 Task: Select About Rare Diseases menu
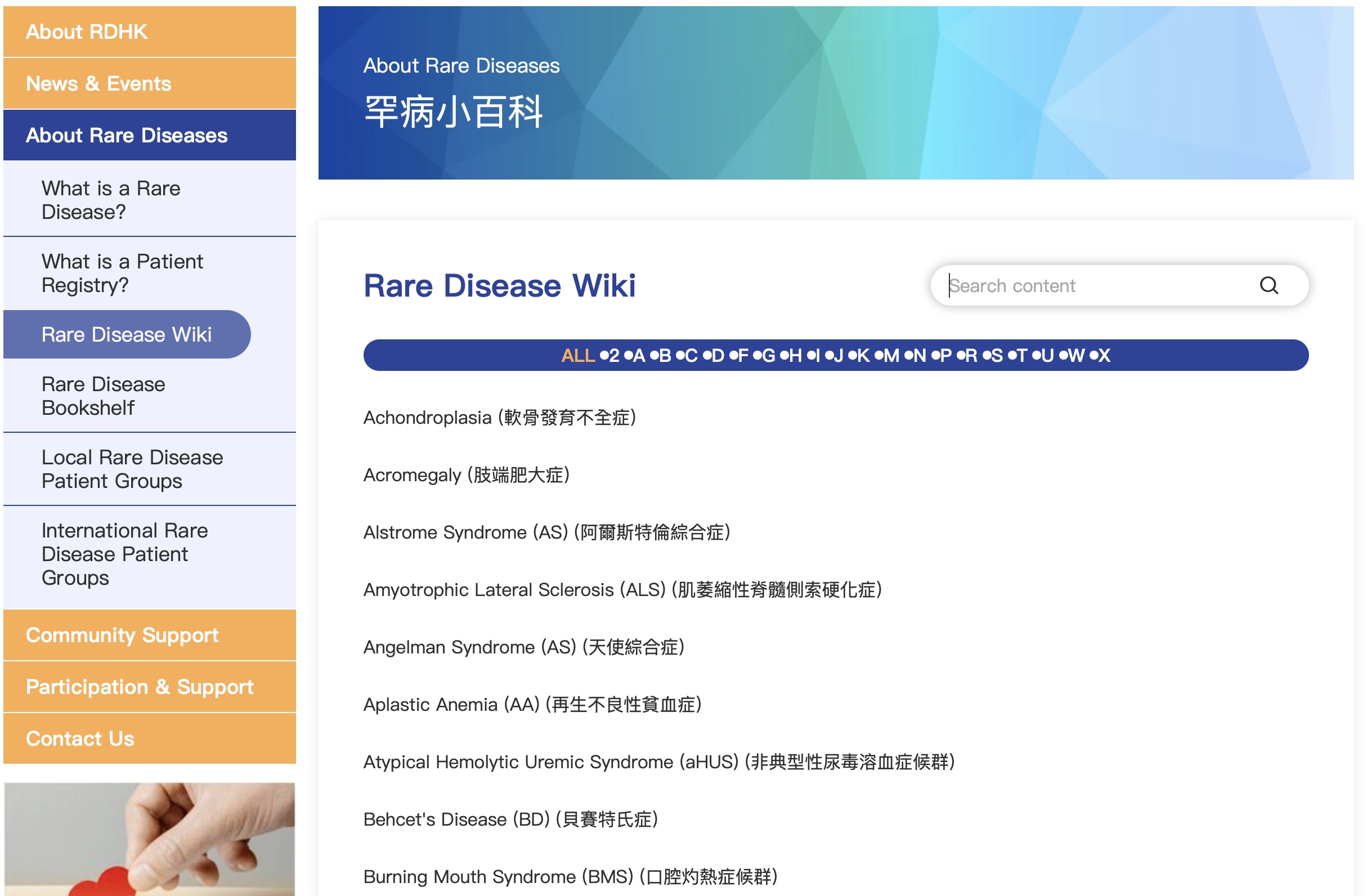click(x=149, y=135)
